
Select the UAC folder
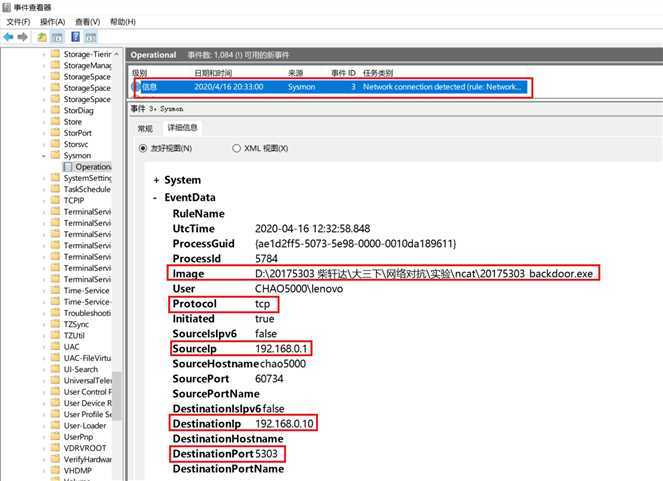click(x=71, y=347)
